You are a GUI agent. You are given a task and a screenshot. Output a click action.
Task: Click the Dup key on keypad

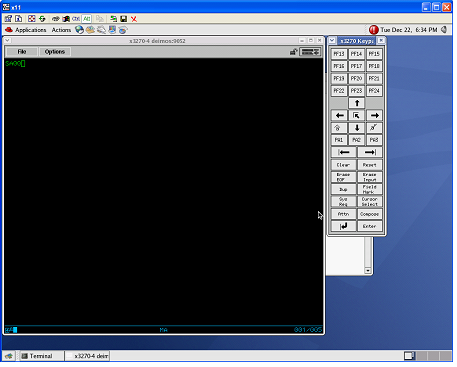pos(344,189)
